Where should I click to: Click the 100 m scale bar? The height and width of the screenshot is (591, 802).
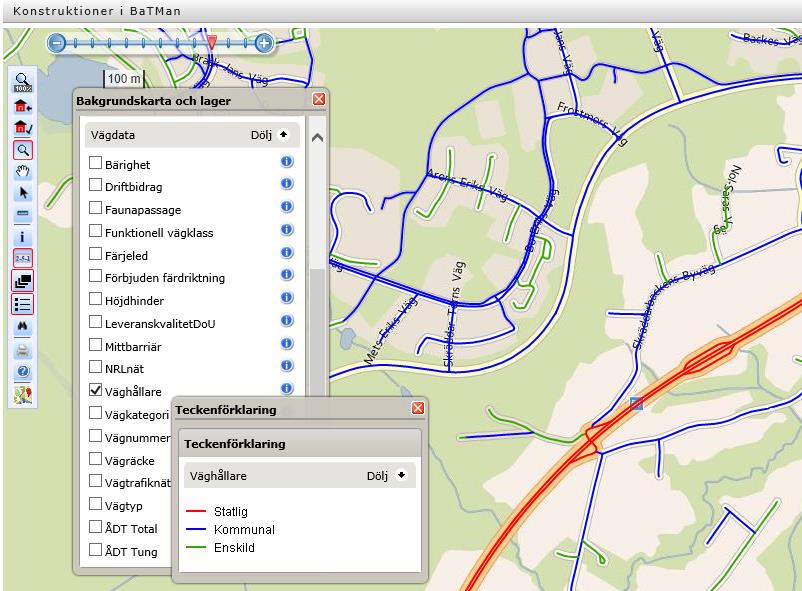(x=124, y=79)
